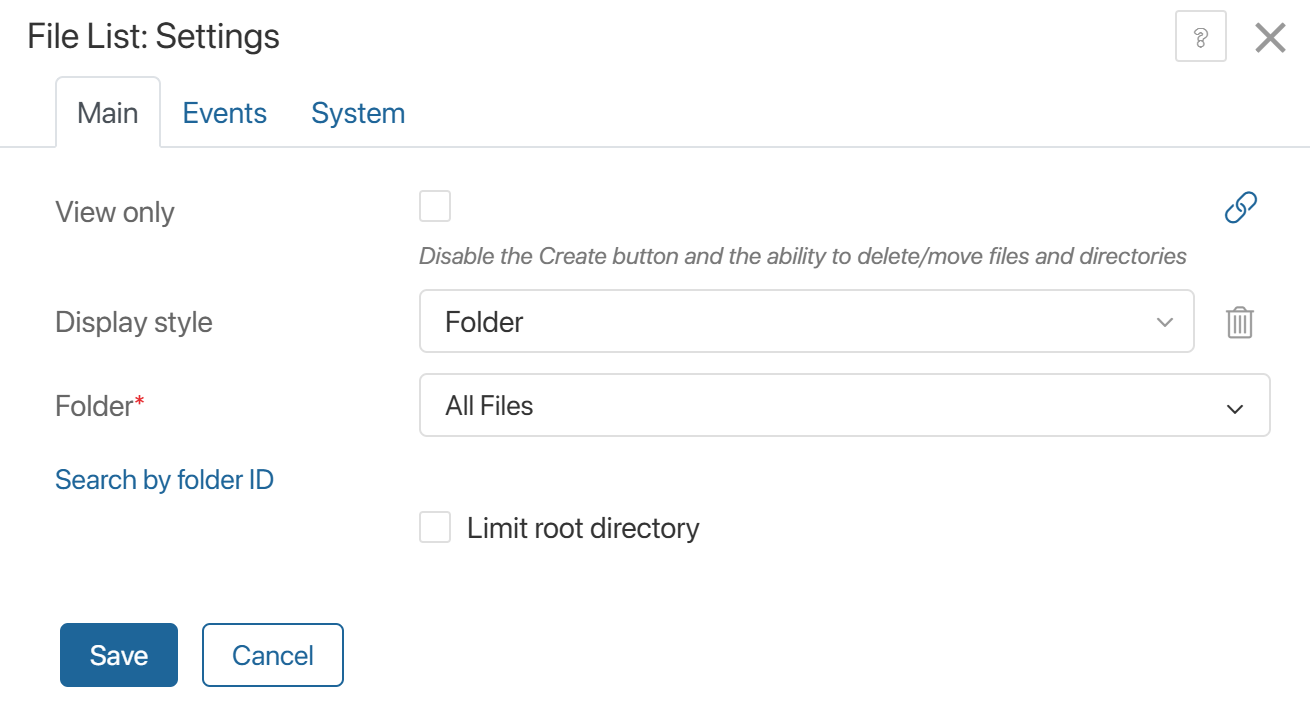Viewport: 1310px width, 703px height.
Task: Cancel the settings changes
Action: pos(272,654)
